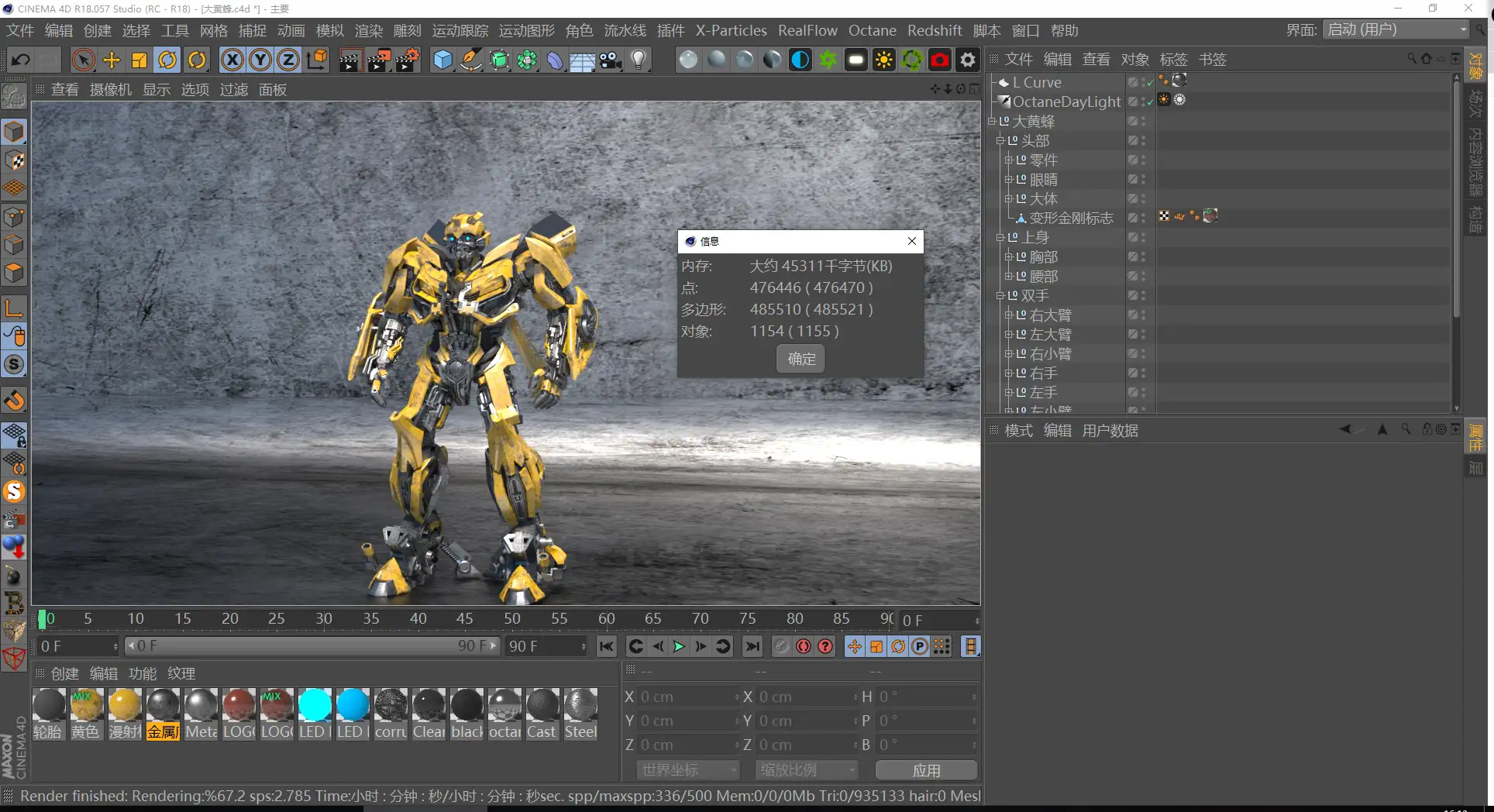Open the viewport 摄像机 menu
1494x812 pixels.
[111, 90]
